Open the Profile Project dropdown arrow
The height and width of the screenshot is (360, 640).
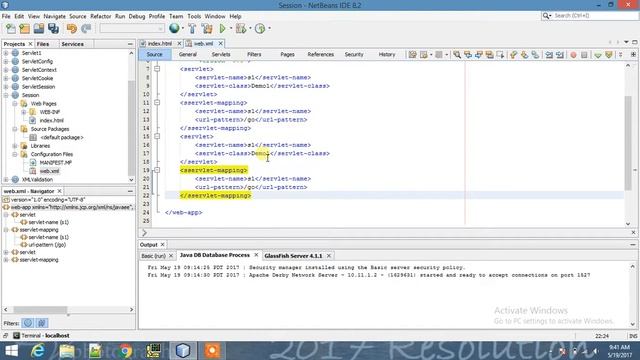point(269,29)
